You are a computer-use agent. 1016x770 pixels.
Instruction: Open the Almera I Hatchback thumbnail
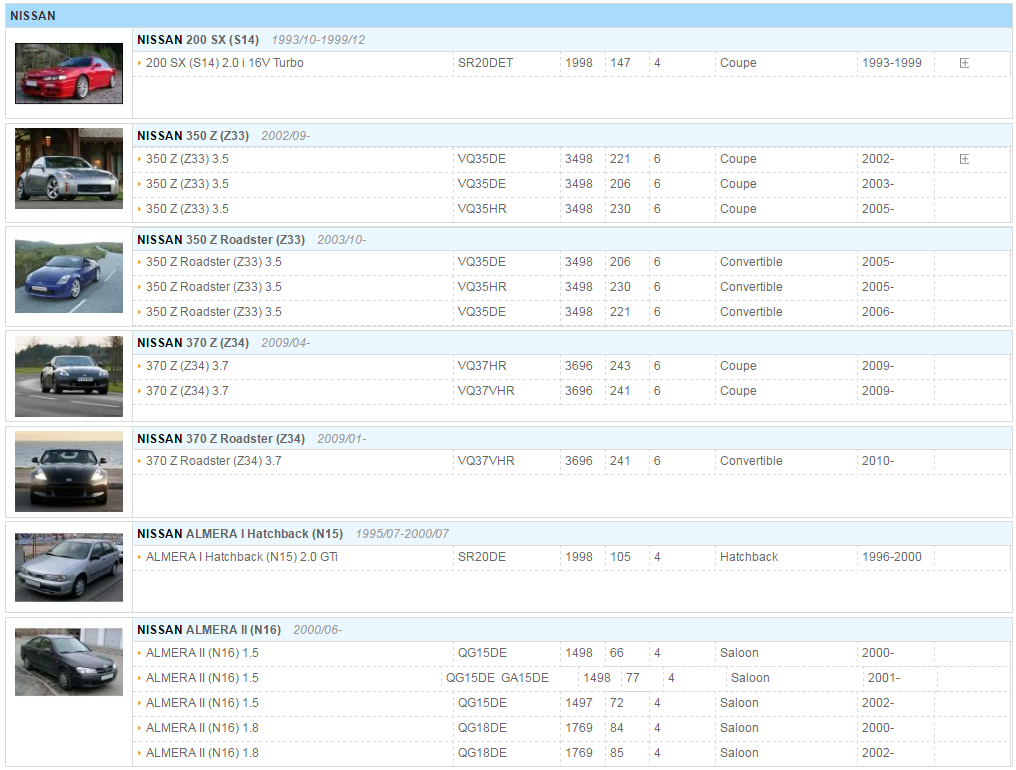pos(69,568)
